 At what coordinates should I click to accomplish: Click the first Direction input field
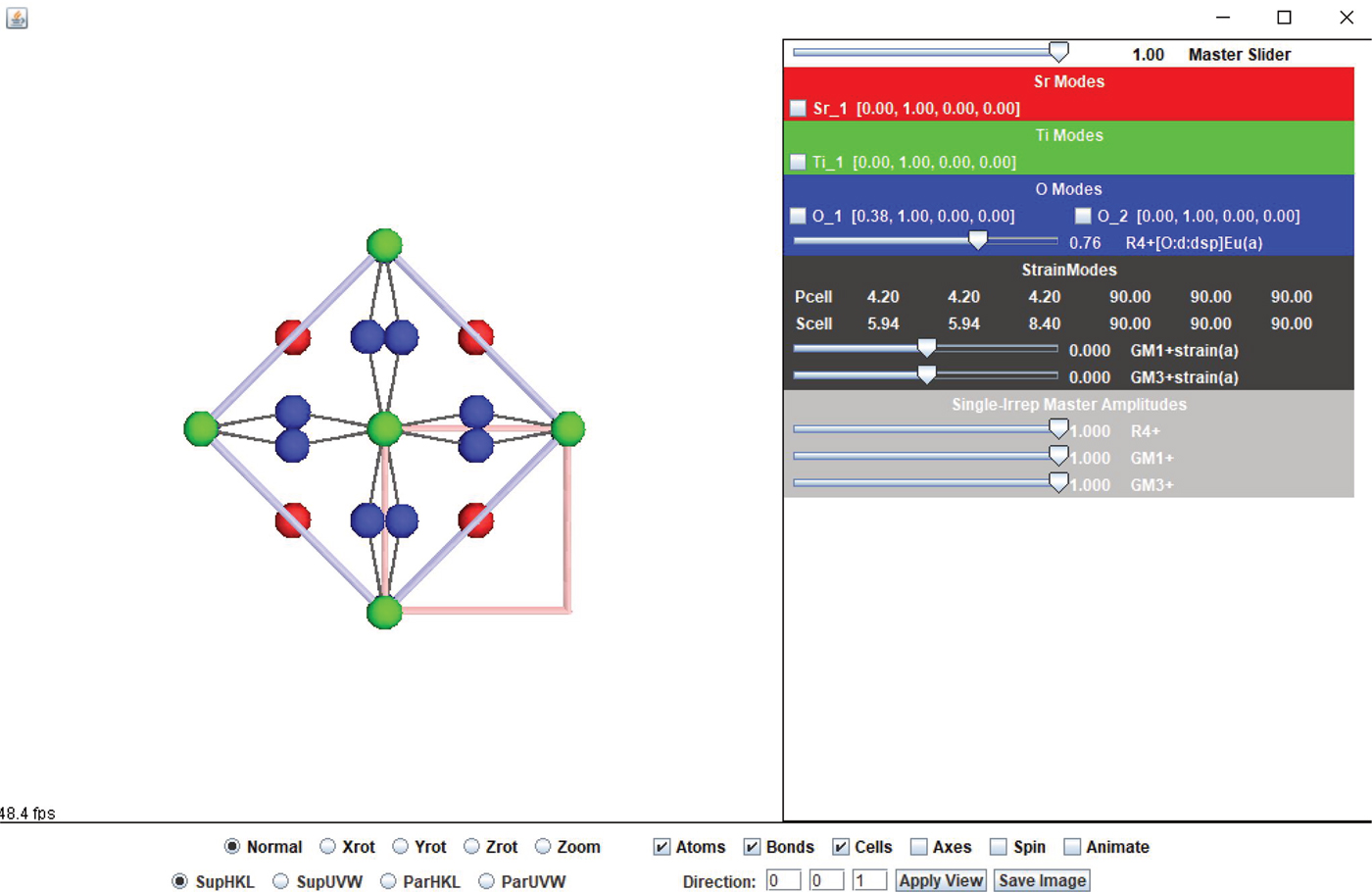click(x=783, y=880)
